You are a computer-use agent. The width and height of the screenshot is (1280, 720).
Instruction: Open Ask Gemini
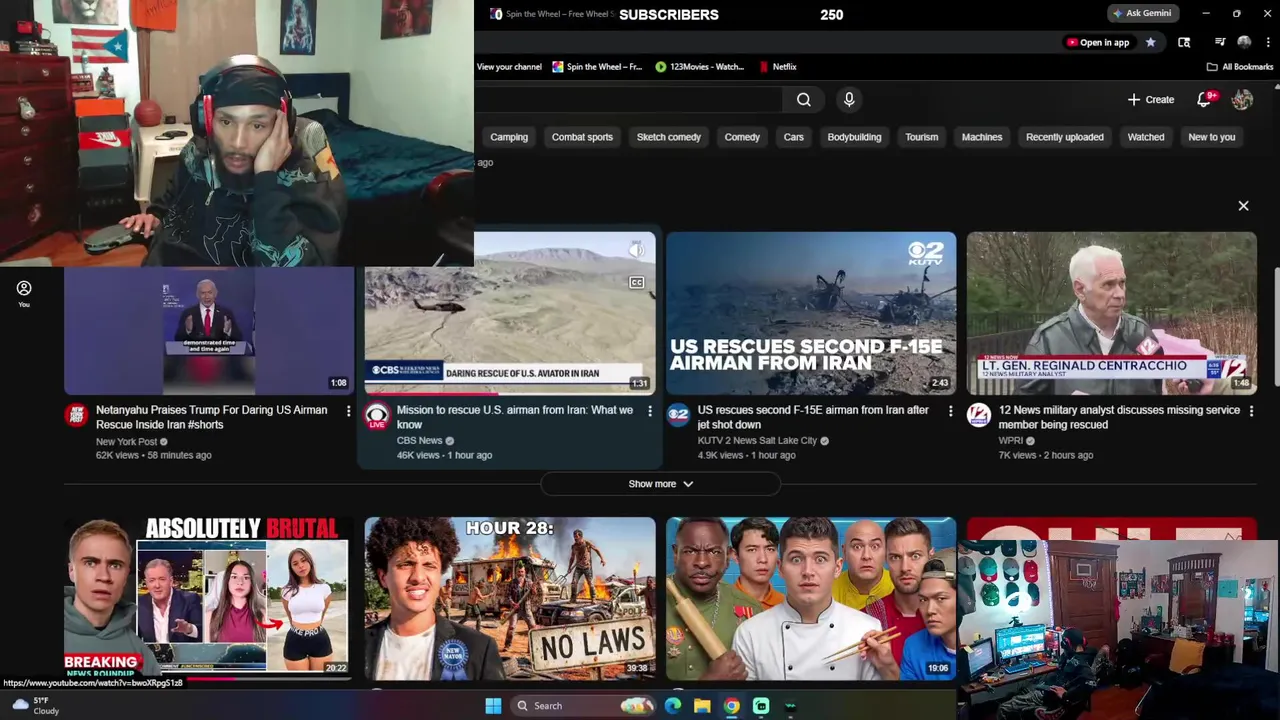pos(1142,13)
